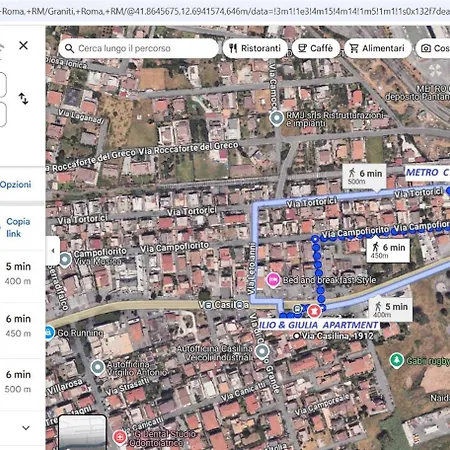Open the Opzioni link
This screenshot has height=450, width=450.
click(16, 184)
